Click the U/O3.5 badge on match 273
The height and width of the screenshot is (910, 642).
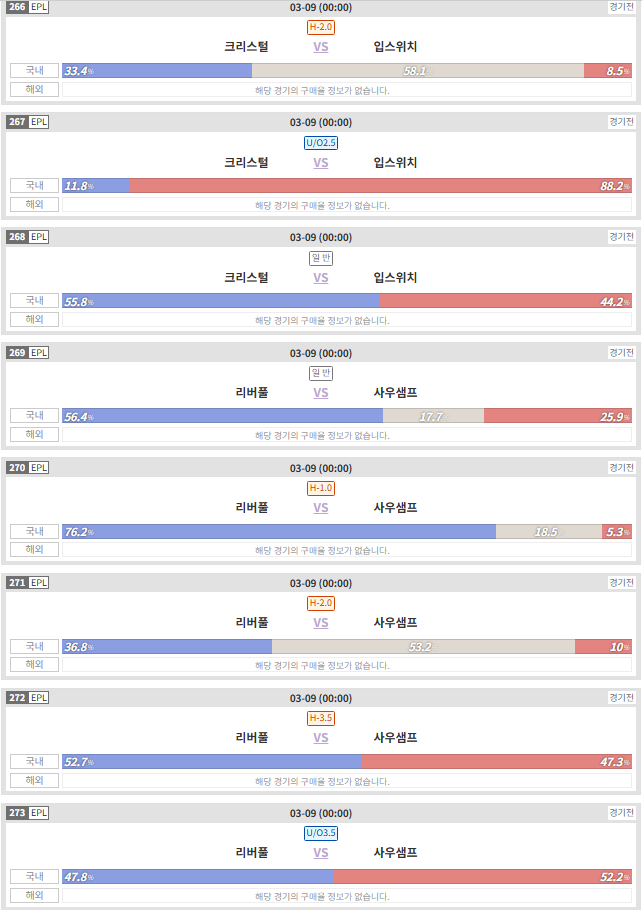tap(320, 833)
